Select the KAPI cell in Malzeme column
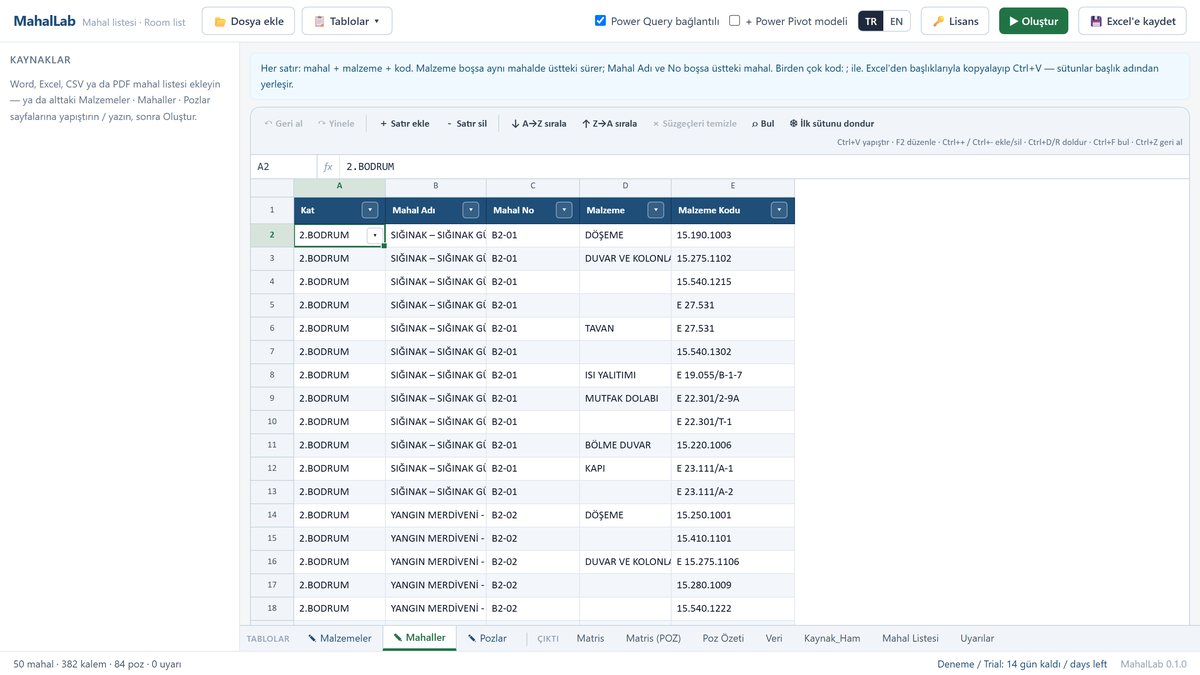1200x675 pixels. (625, 468)
